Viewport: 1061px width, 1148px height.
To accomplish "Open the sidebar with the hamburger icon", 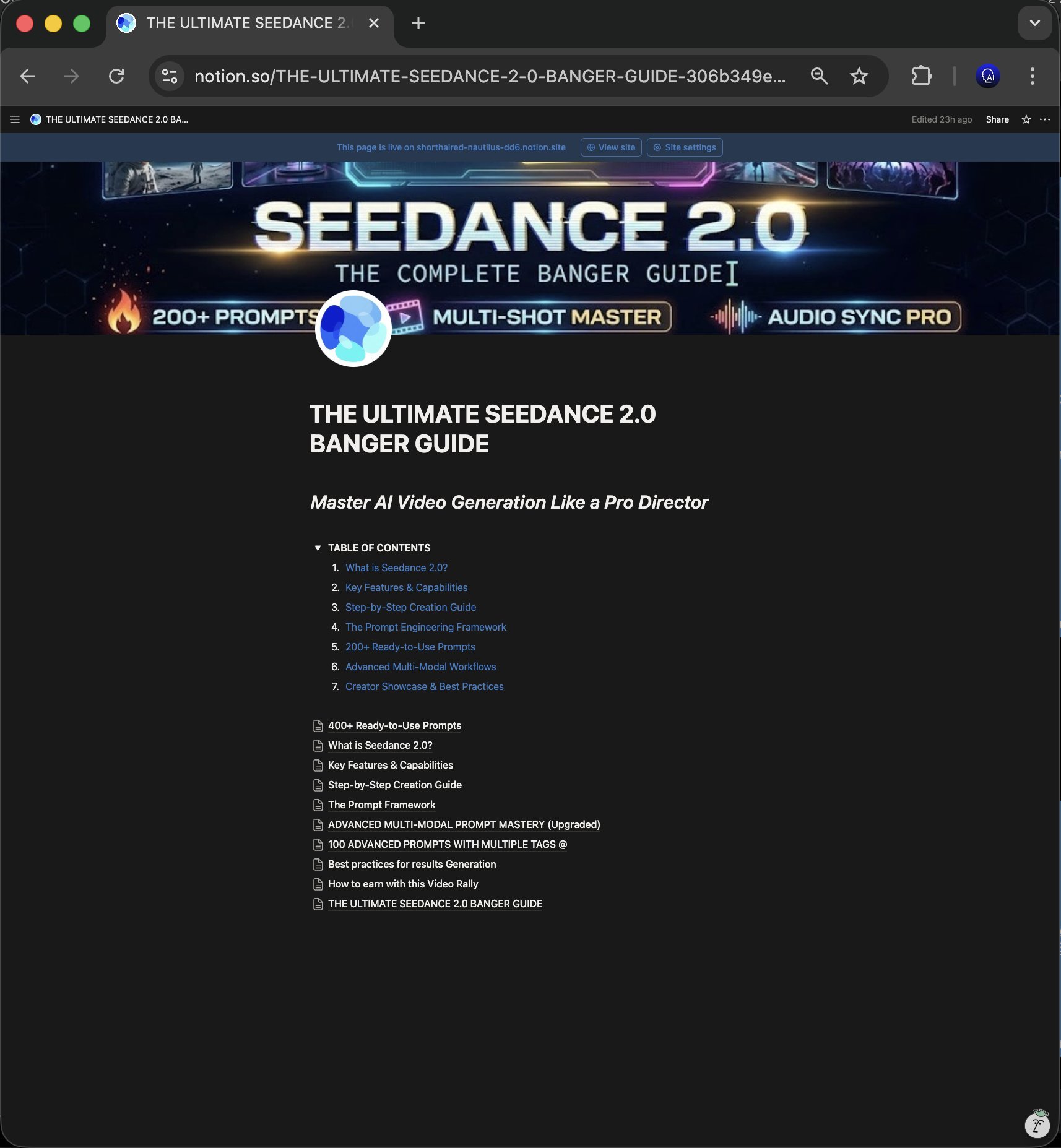I will click(15, 119).
